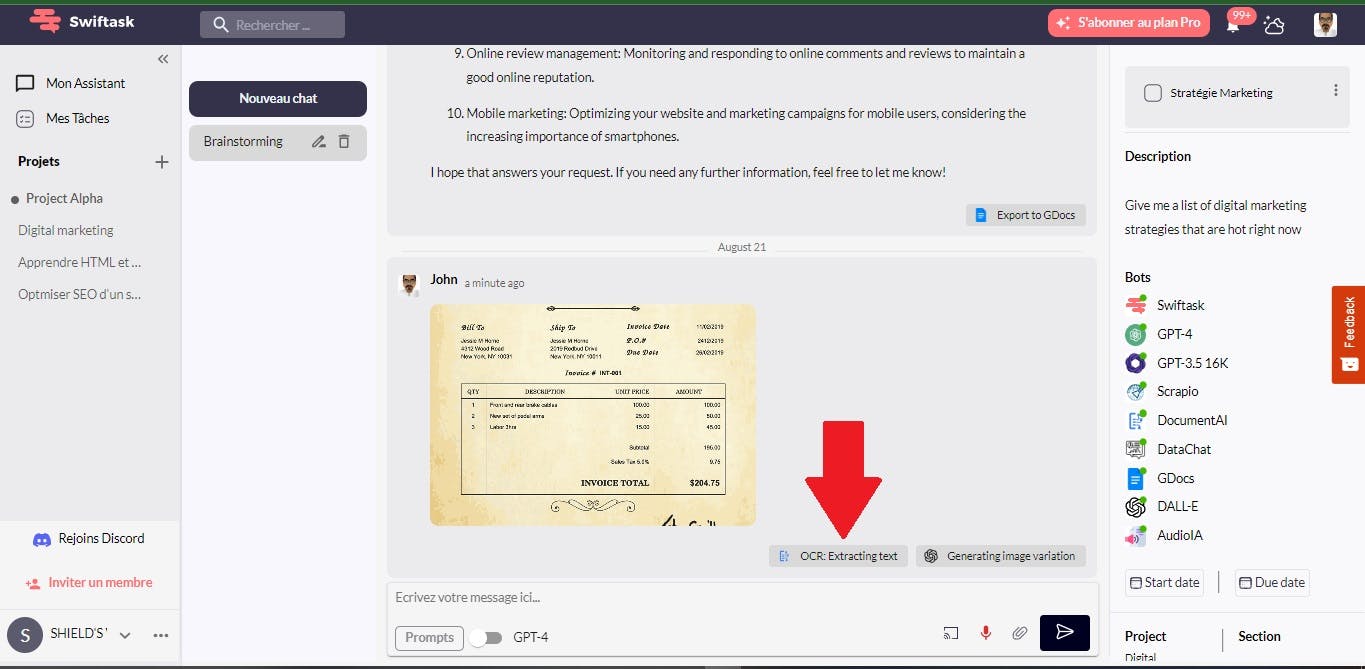1365x669 pixels.
Task: Start a Nouveau chat
Action: 278,98
